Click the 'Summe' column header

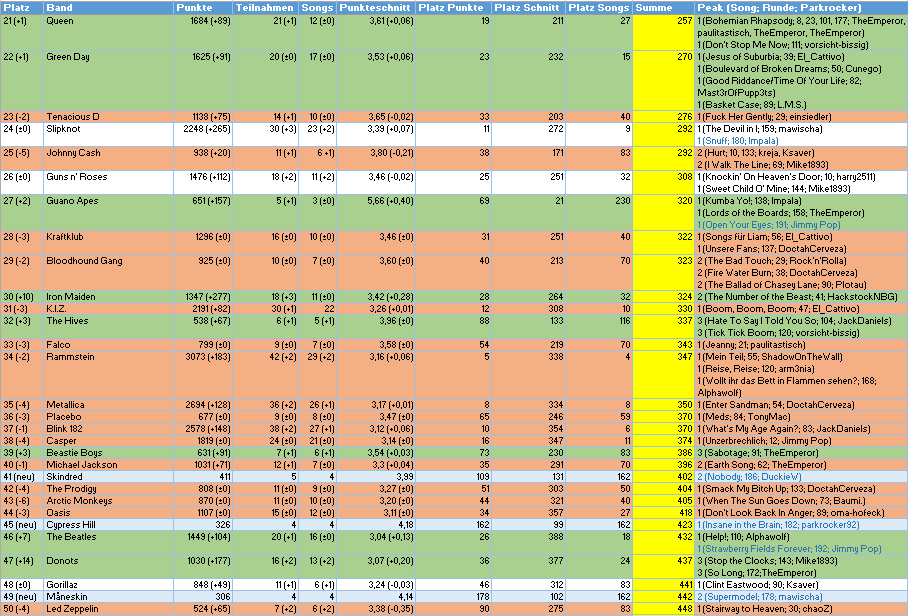point(663,8)
